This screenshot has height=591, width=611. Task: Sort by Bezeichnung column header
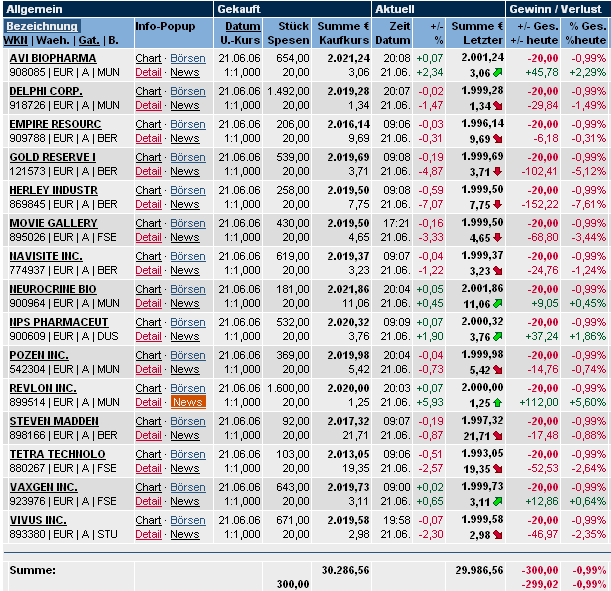pos(42,26)
